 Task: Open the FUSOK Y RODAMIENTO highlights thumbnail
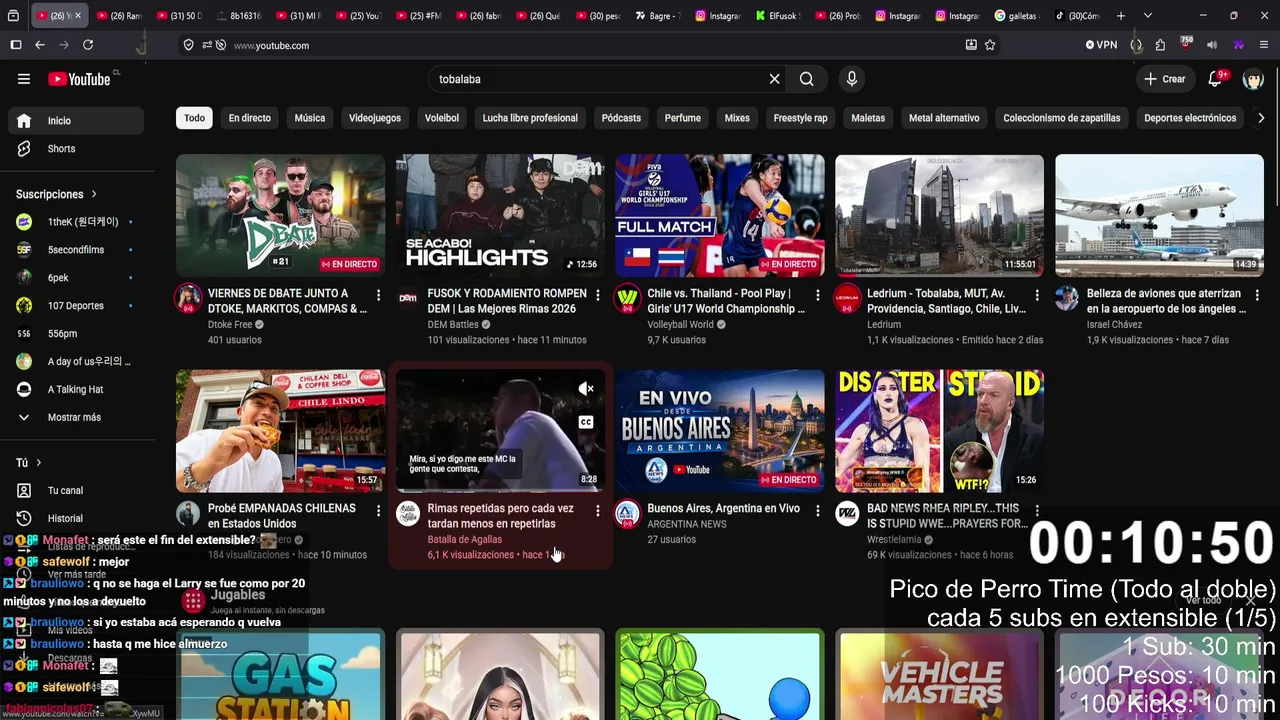pyautogui.click(x=500, y=215)
